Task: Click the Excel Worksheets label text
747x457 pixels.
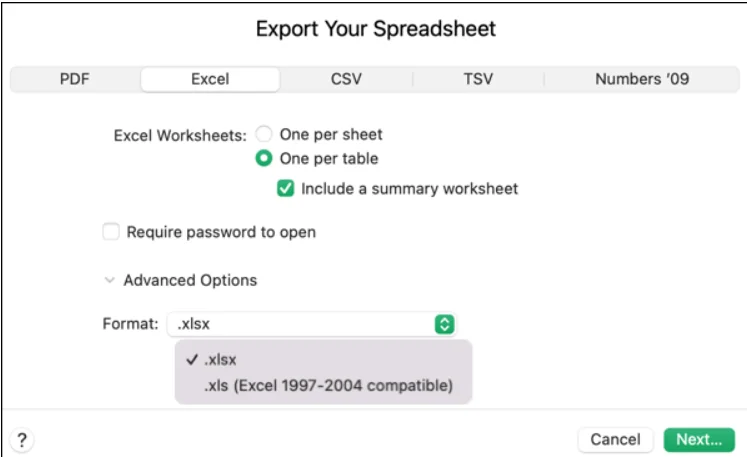Action: 180,135
